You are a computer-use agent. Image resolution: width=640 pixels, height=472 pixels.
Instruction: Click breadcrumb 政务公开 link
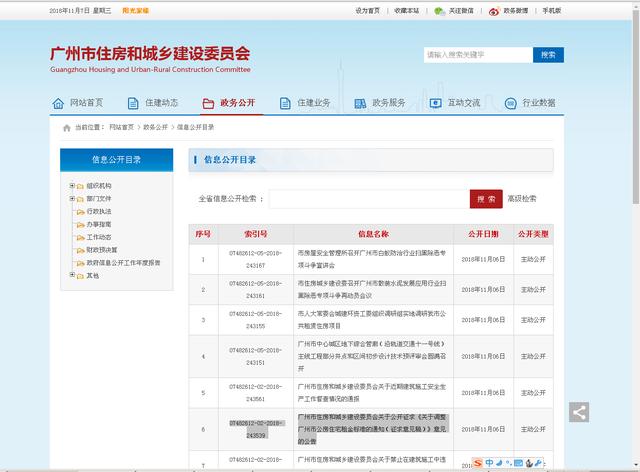(156, 127)
